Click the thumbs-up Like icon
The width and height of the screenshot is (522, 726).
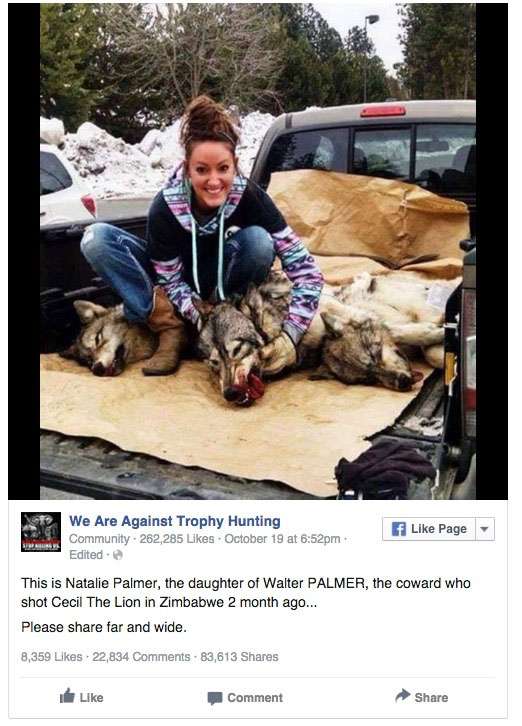point(68,696)
